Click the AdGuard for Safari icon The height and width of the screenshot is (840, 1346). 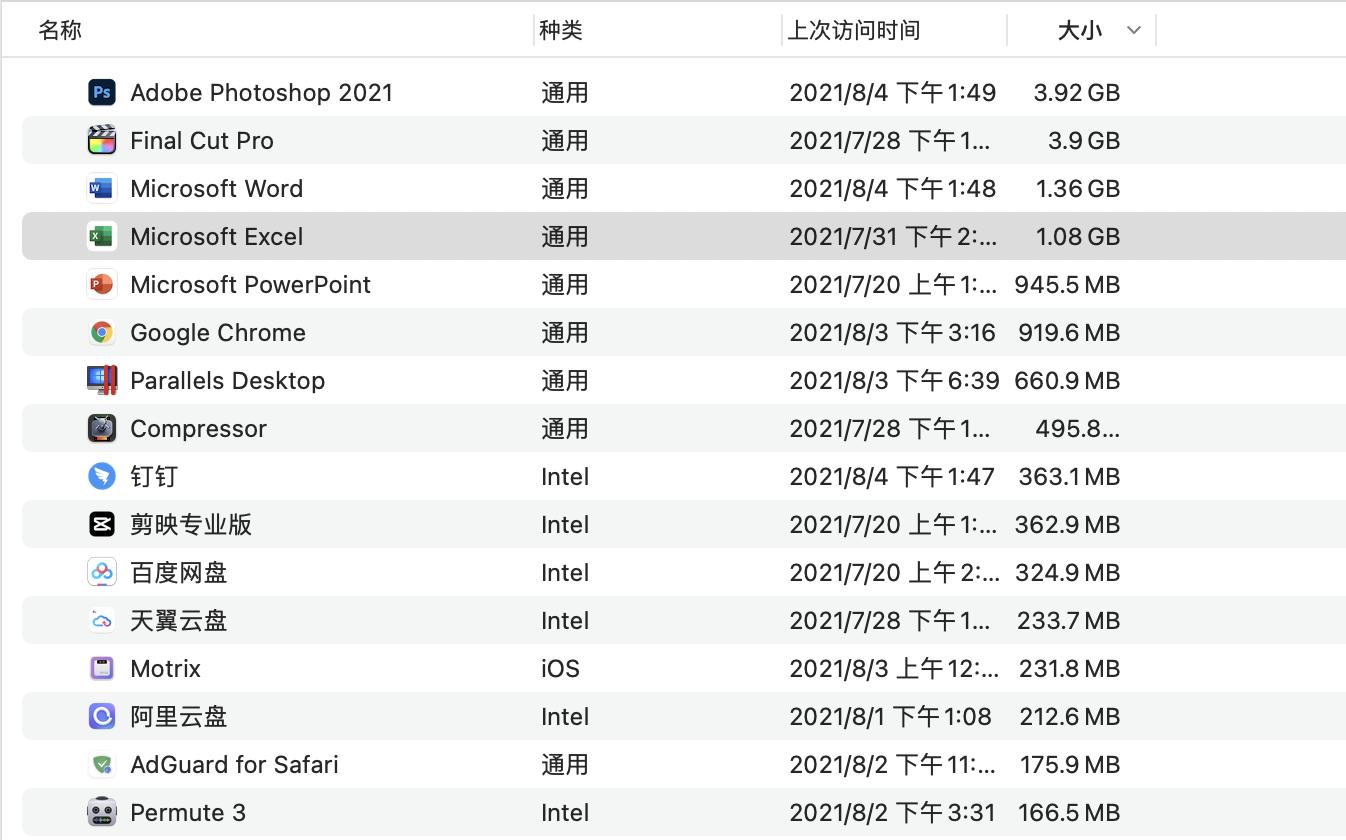[100, 764]
